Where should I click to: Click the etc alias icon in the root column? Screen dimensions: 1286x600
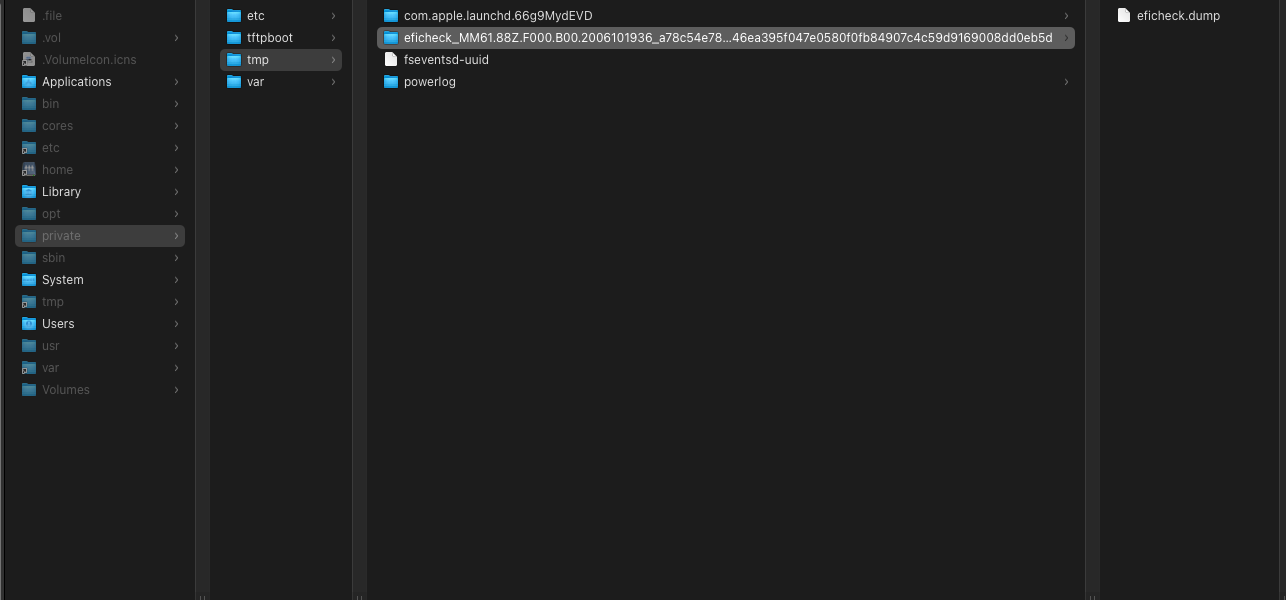pyautogui.click(x=29, y=148)
